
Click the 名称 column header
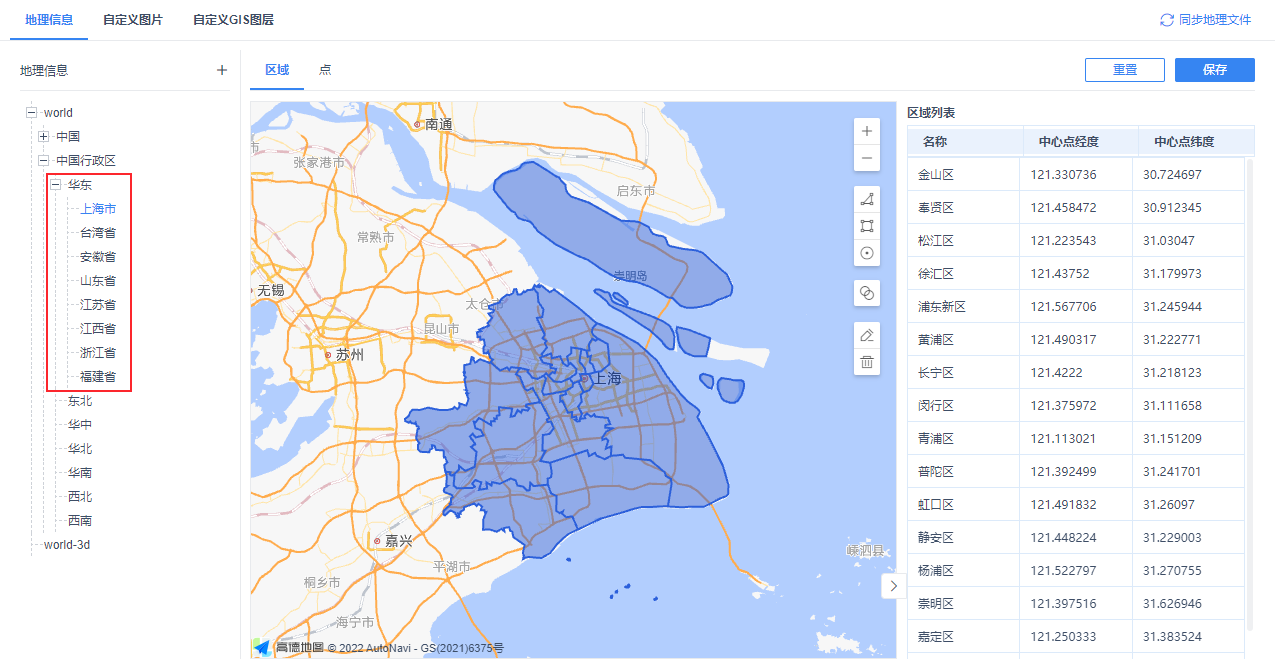(965, 142)
